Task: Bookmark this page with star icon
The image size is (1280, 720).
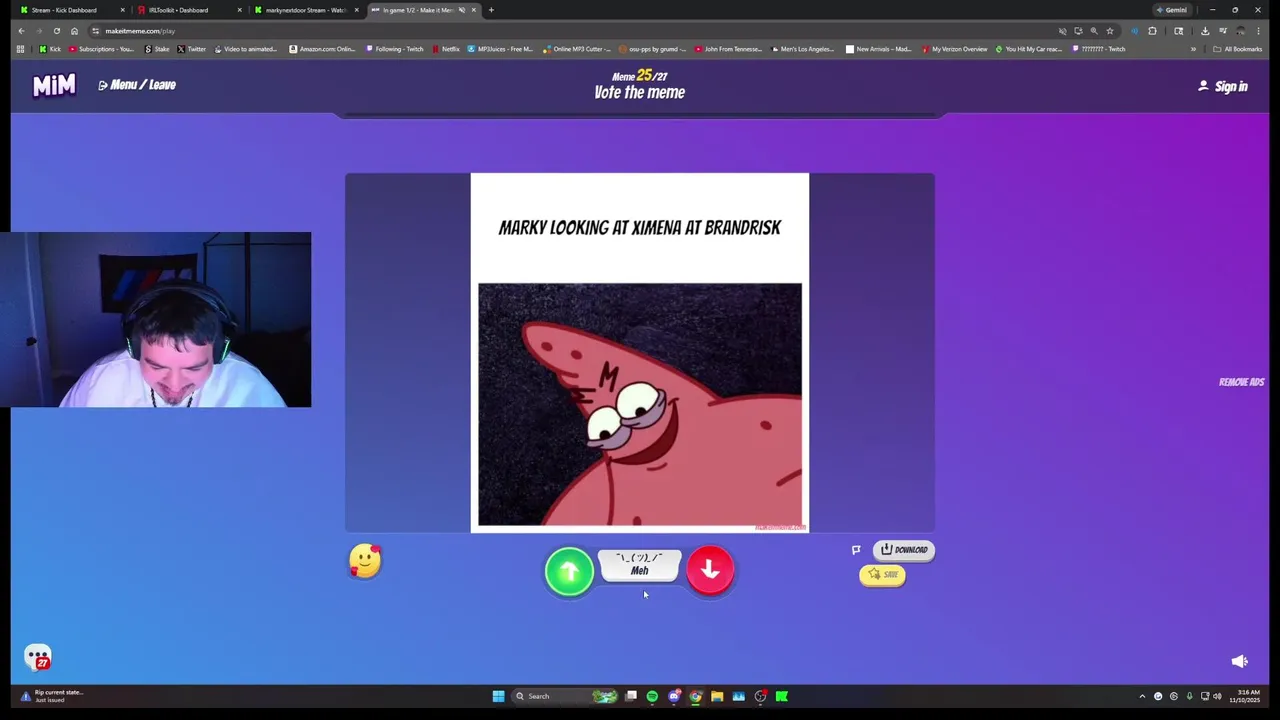Action: (1109, 31)
